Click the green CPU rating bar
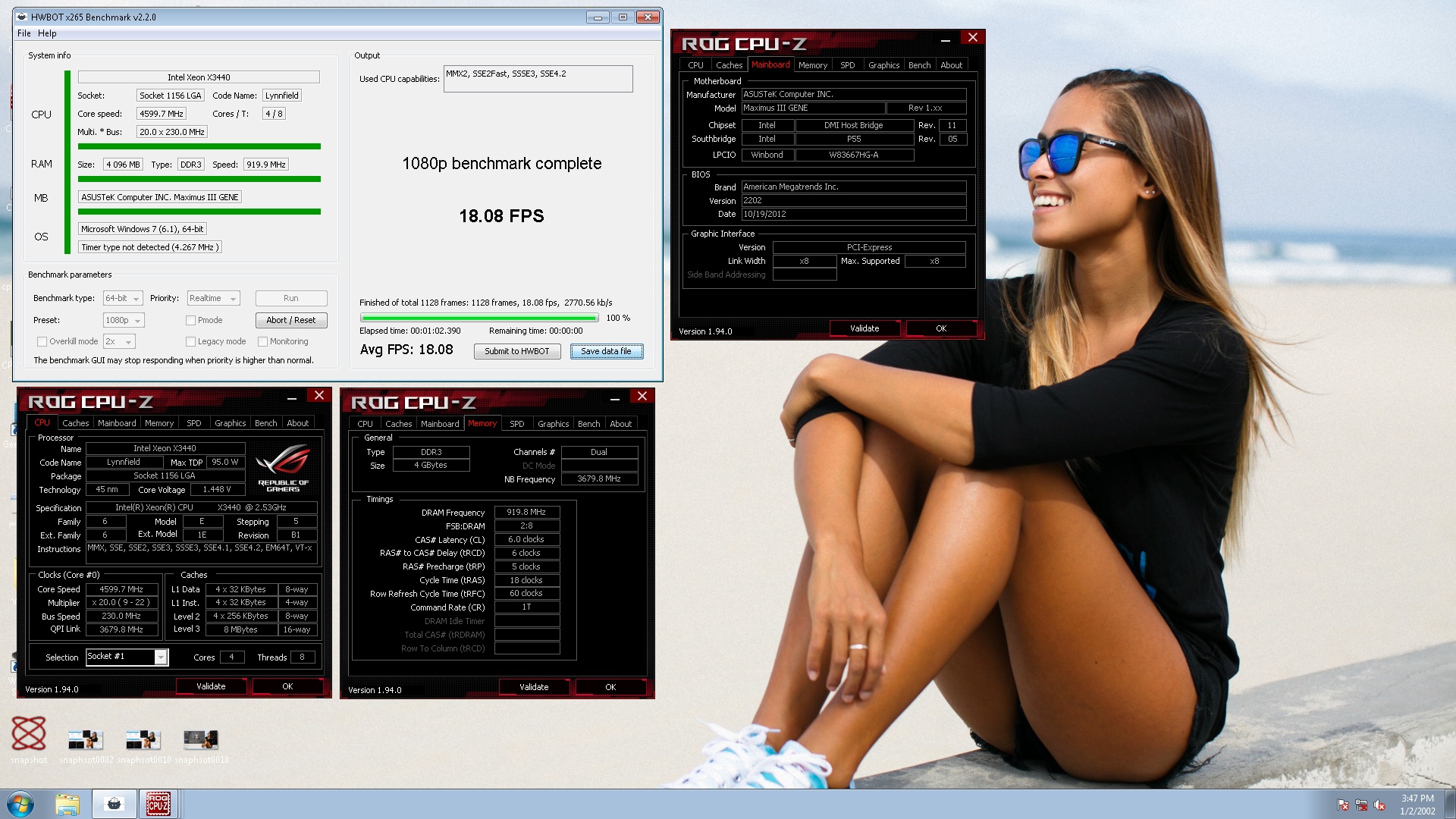This screenshot has height=819, width=1456. (199, 146)
